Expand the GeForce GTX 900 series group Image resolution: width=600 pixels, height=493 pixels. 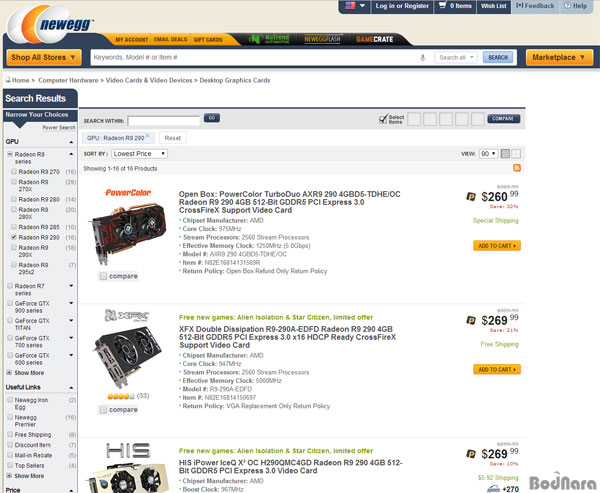click(x=71, y=303)
